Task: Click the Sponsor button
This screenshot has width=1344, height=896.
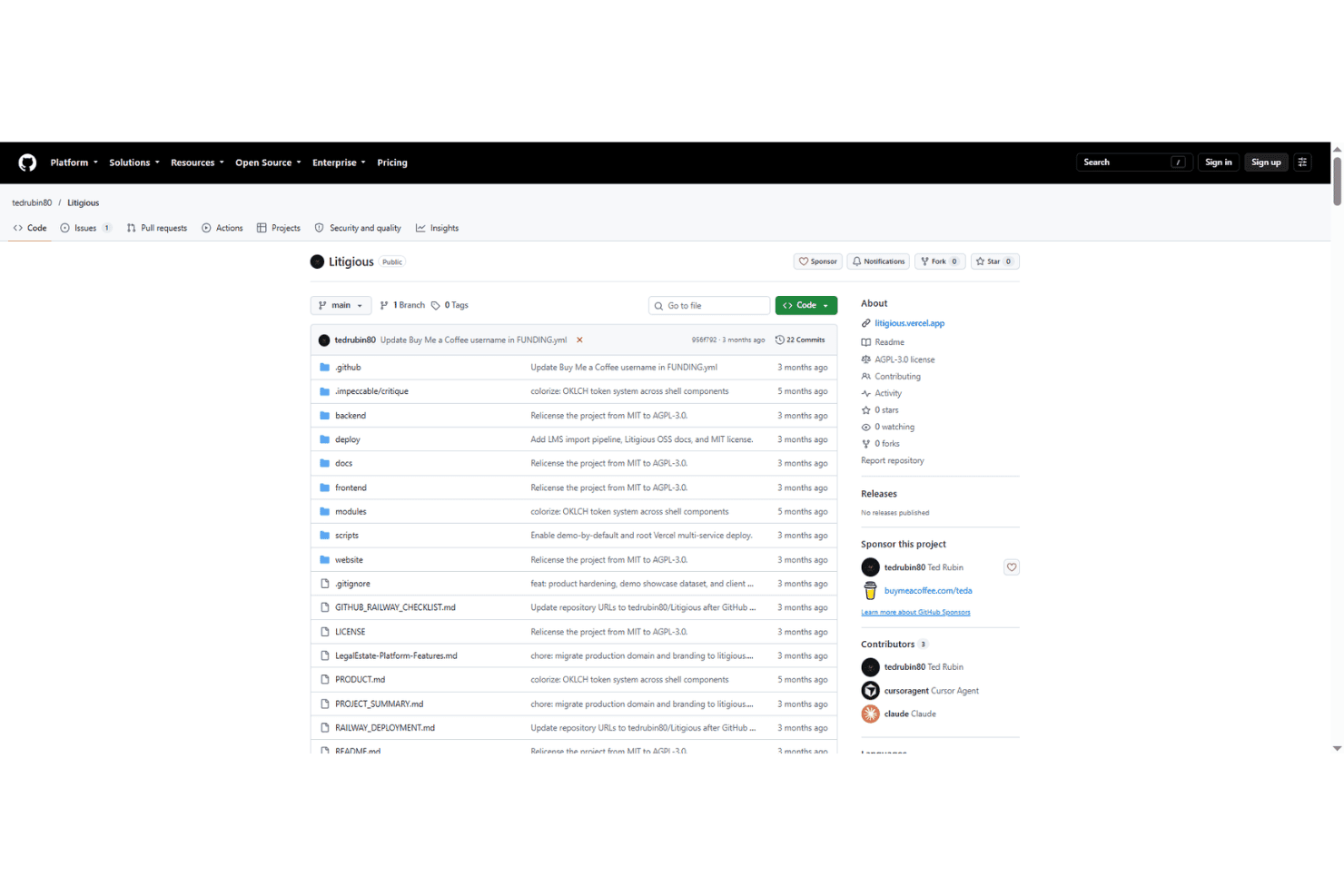Action: (817, 261)
